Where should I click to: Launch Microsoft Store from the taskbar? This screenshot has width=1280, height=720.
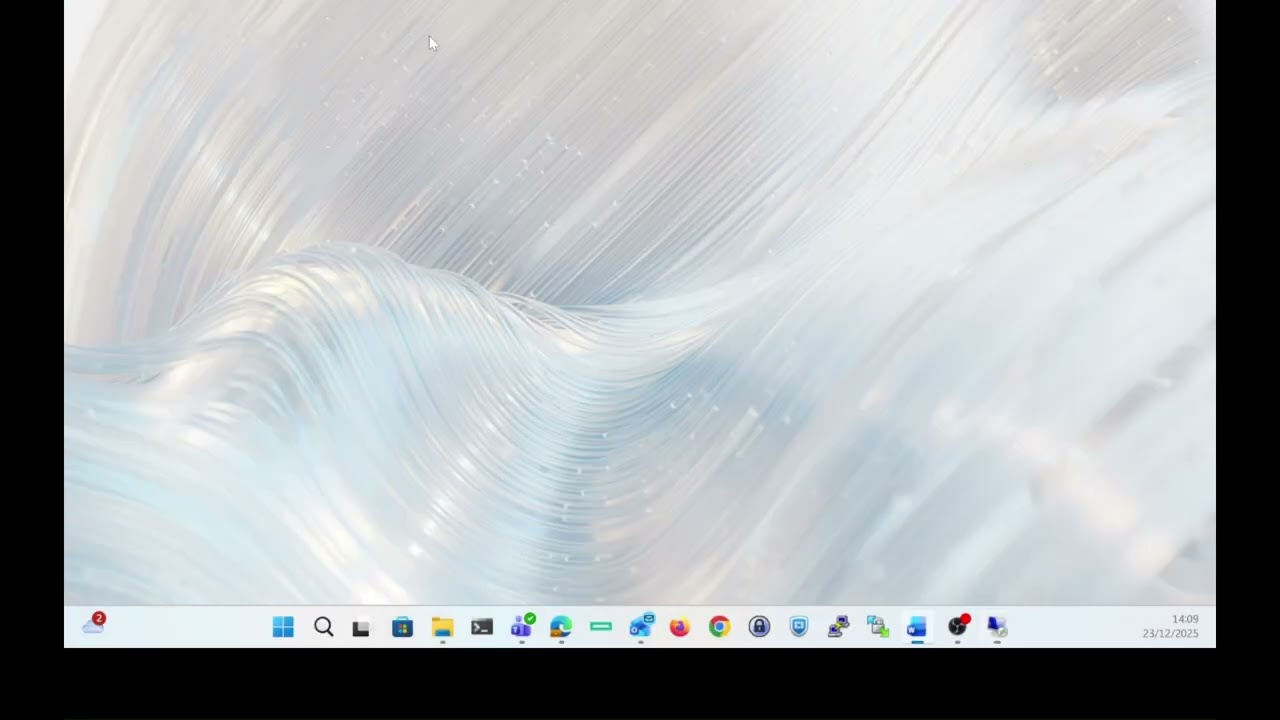[x=402, y=627]
